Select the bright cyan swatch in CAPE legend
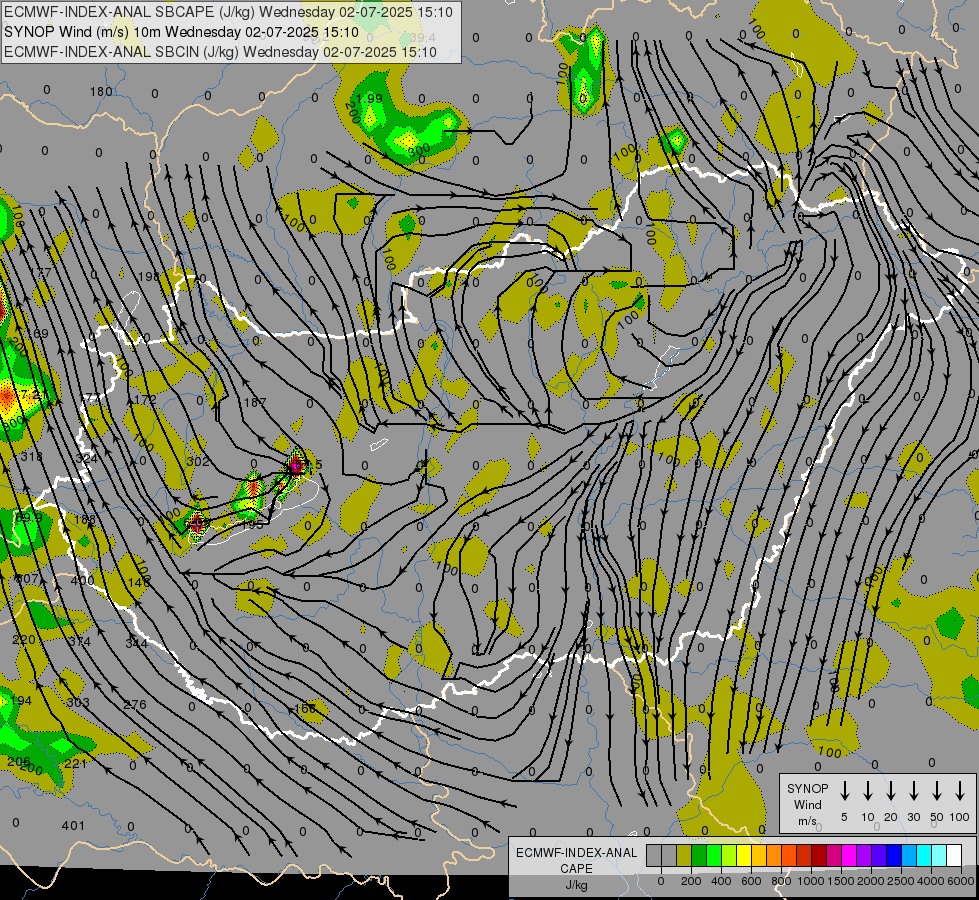 (923, 856)
